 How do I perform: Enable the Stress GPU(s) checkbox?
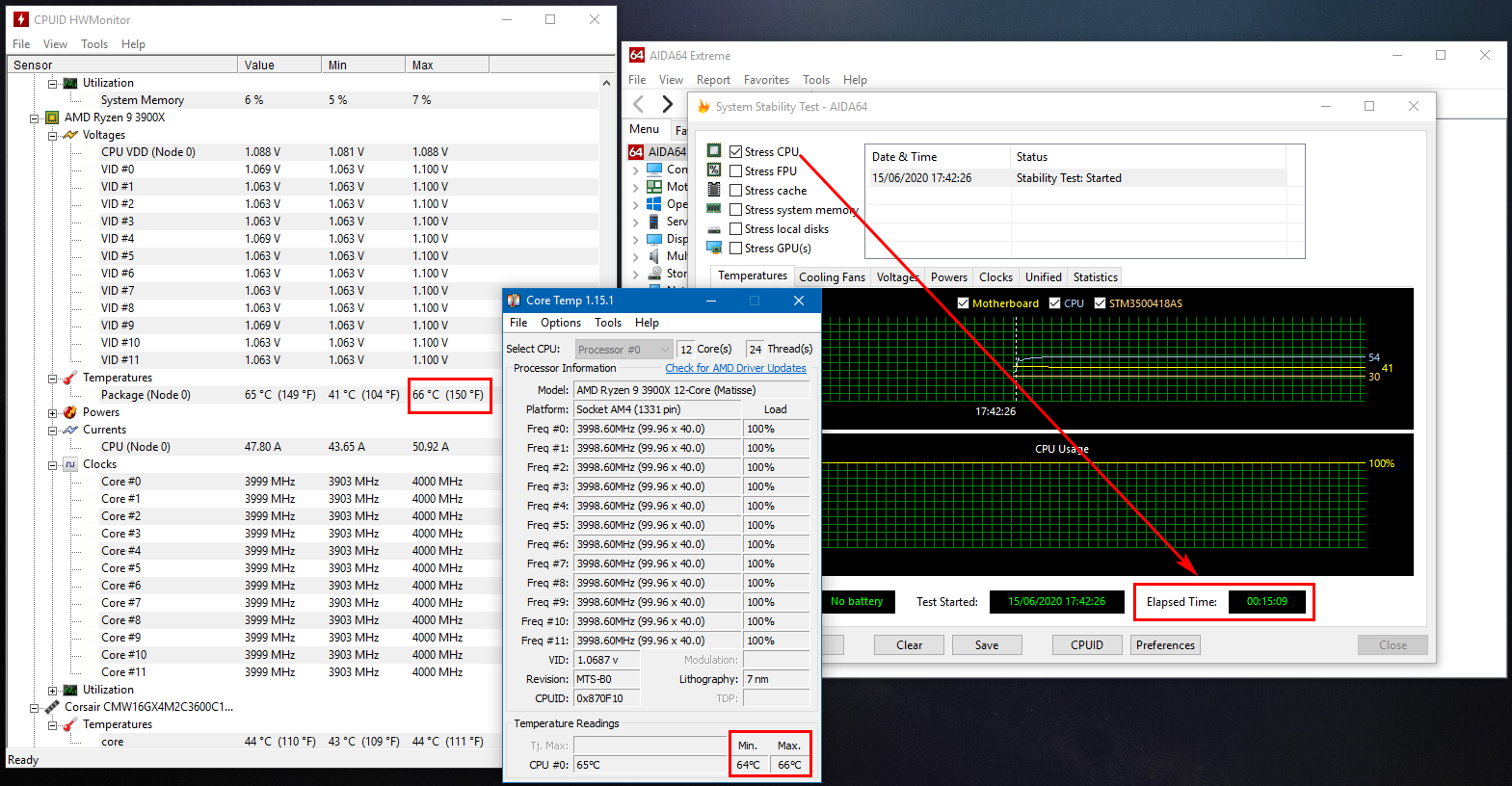tap(736, 248)
